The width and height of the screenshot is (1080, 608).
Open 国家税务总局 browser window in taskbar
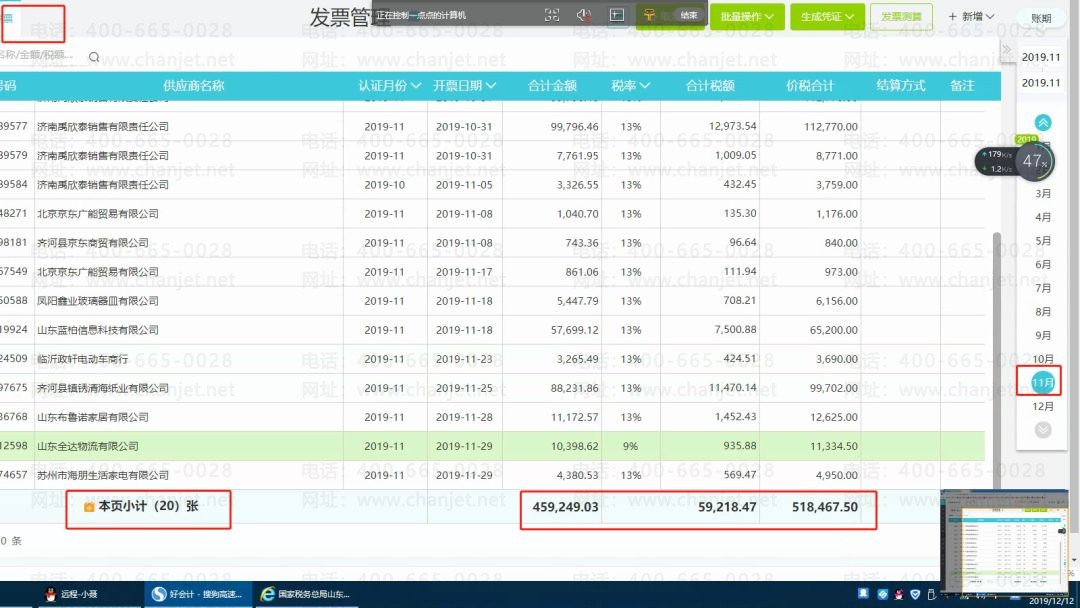pyautogui.click(x=304, y=594)
